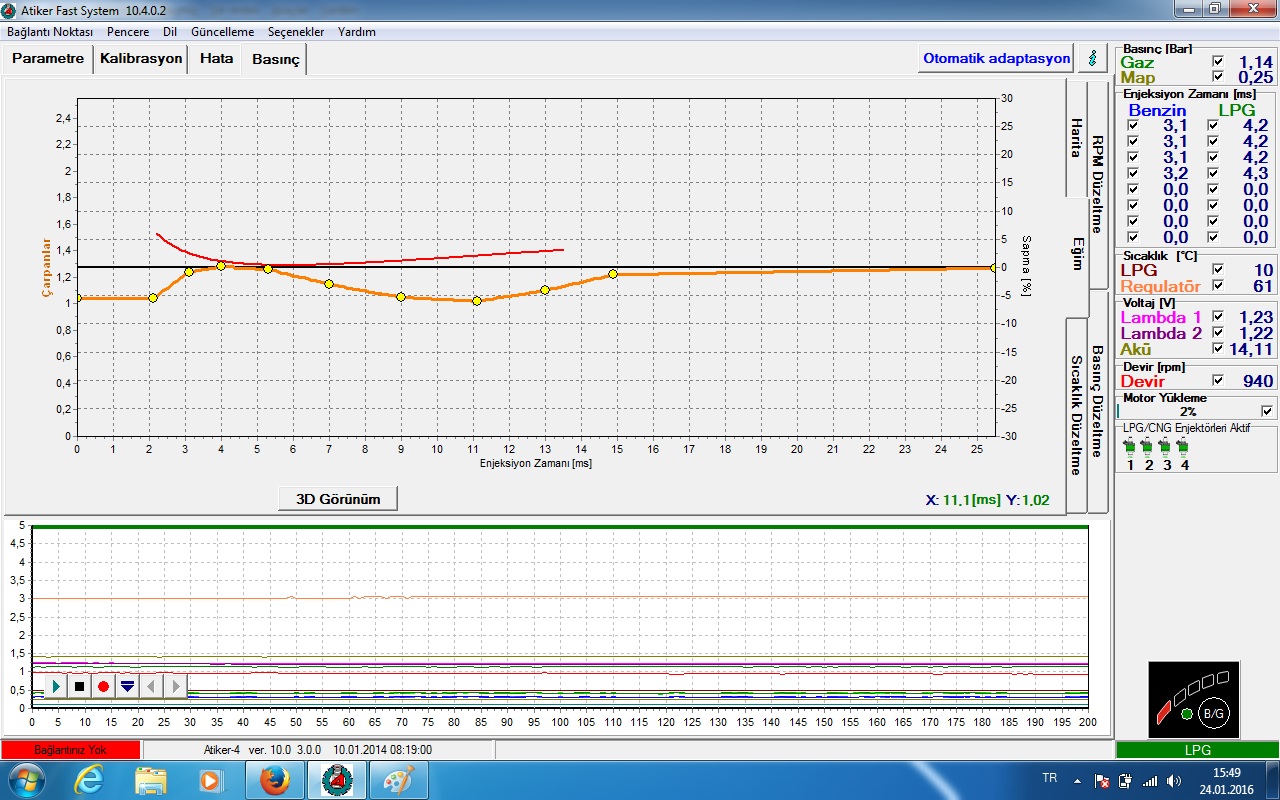The image size is (1280, 800).
Task: Click network signal icon in system tray
Action: point(1149,780)
